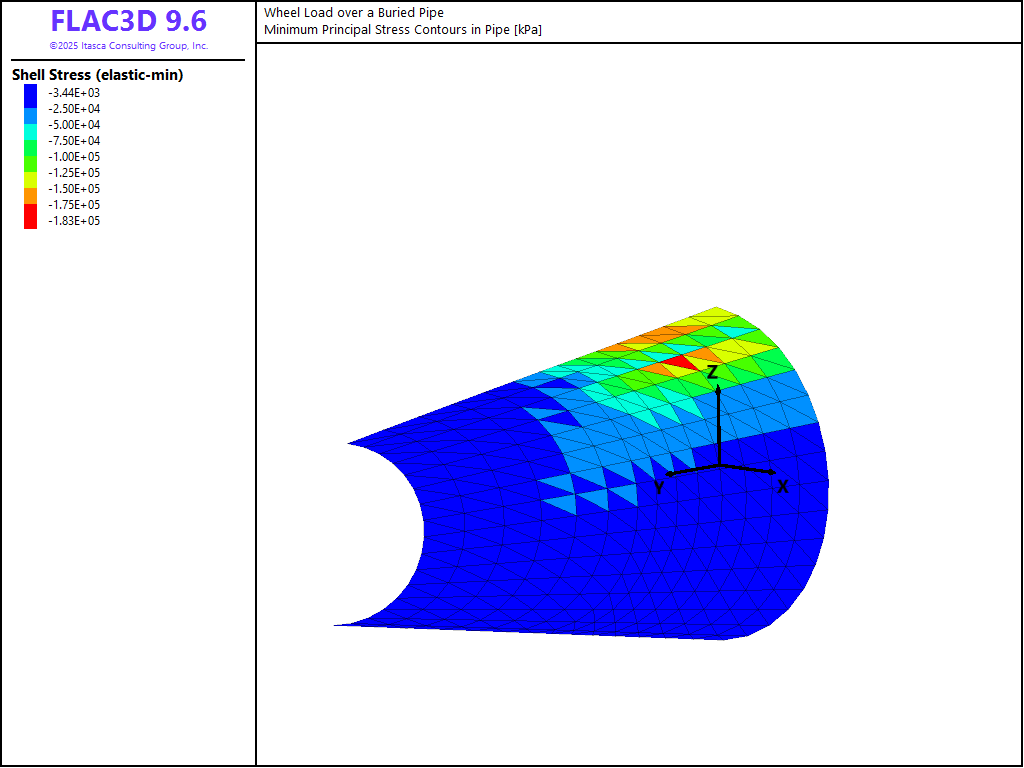Click the X axis label on the triad
The height and width of the screenshot is (768, 1024).
pos(783,487)
